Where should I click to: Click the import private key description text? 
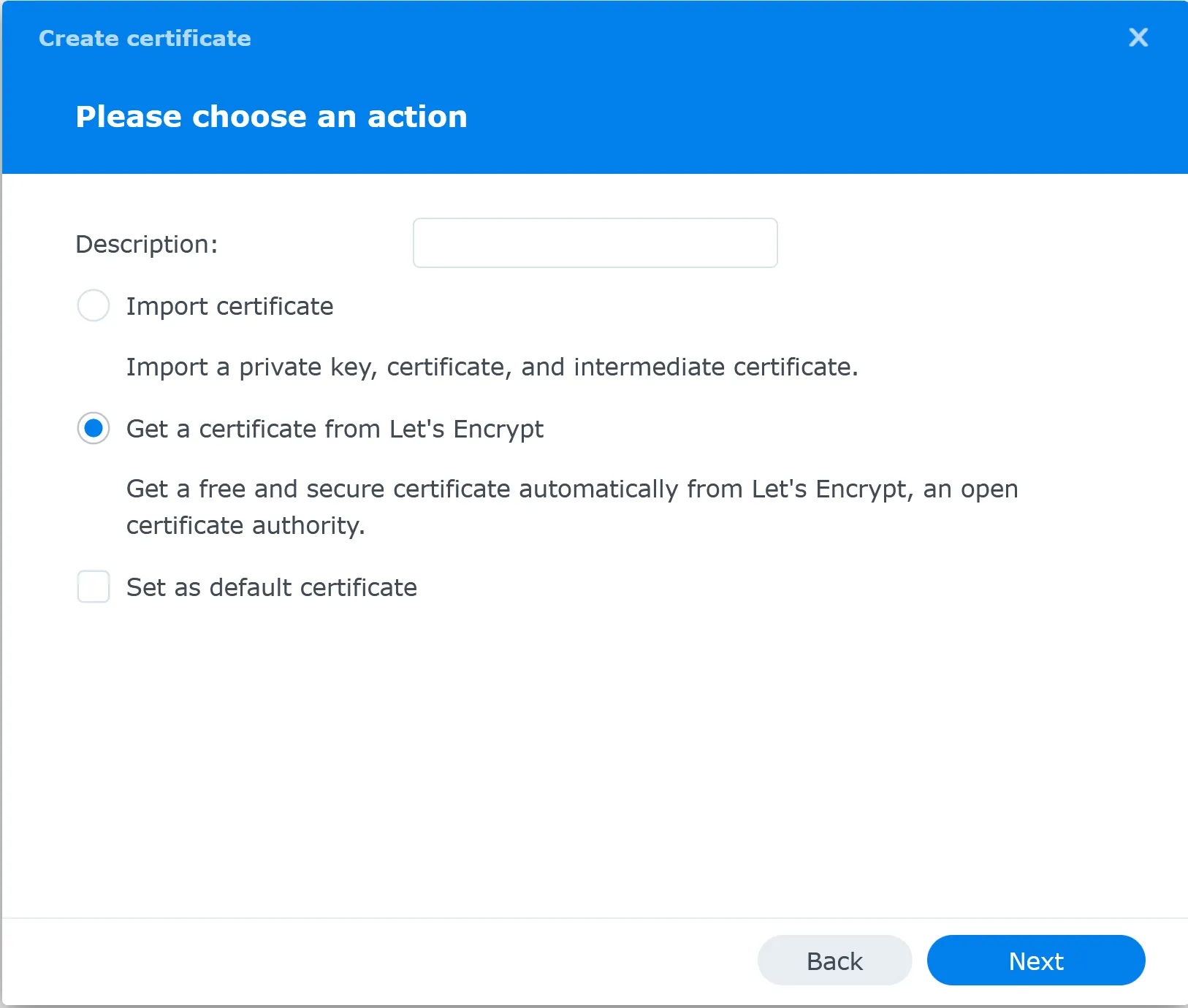pyautogui.click(x=492, y=367)
